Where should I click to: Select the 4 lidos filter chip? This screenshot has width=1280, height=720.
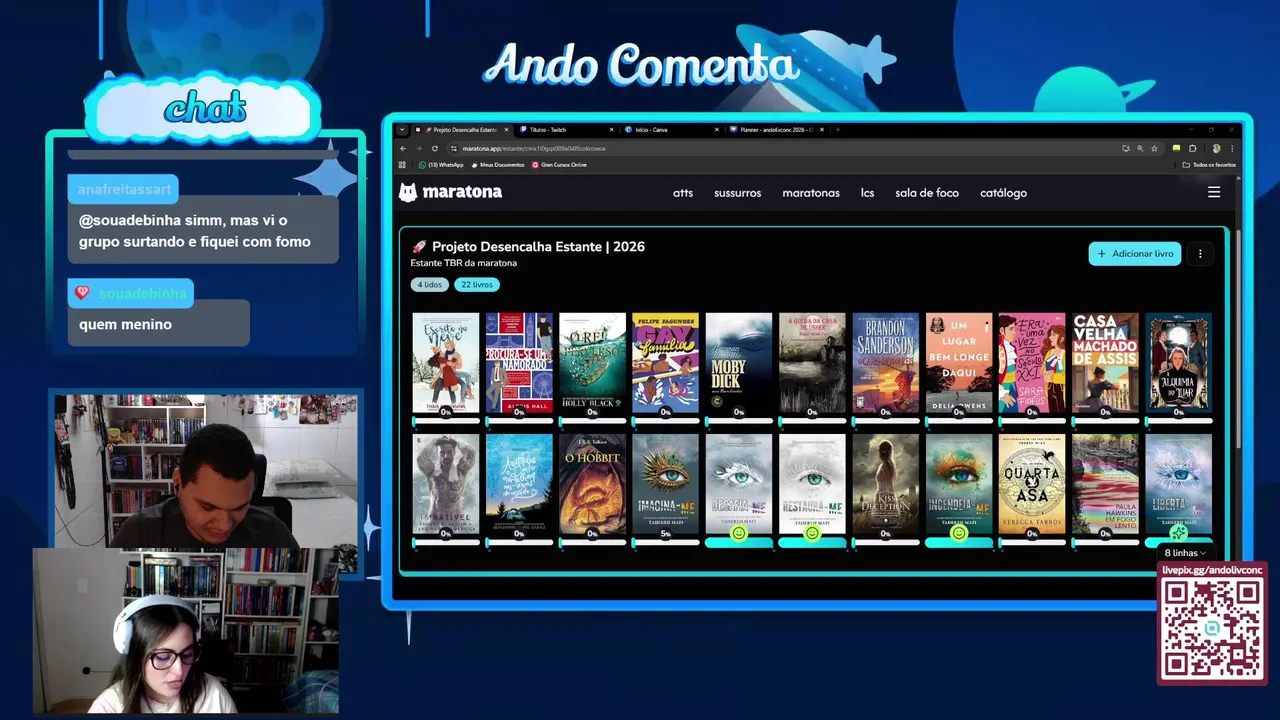coord(428,285)
